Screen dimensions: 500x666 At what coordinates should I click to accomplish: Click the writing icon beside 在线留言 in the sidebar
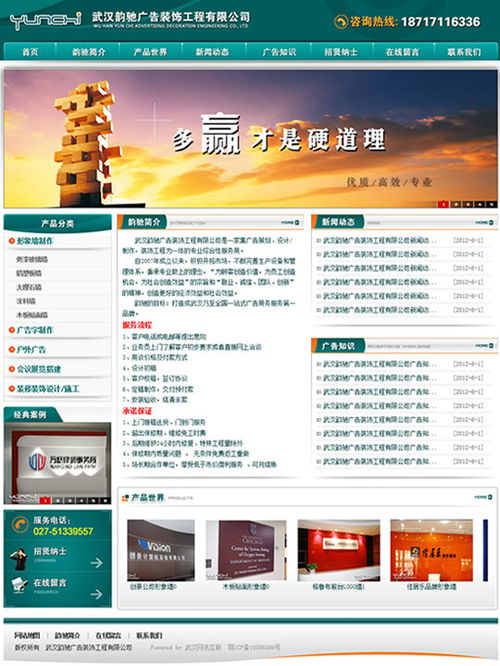coord(19,585)
